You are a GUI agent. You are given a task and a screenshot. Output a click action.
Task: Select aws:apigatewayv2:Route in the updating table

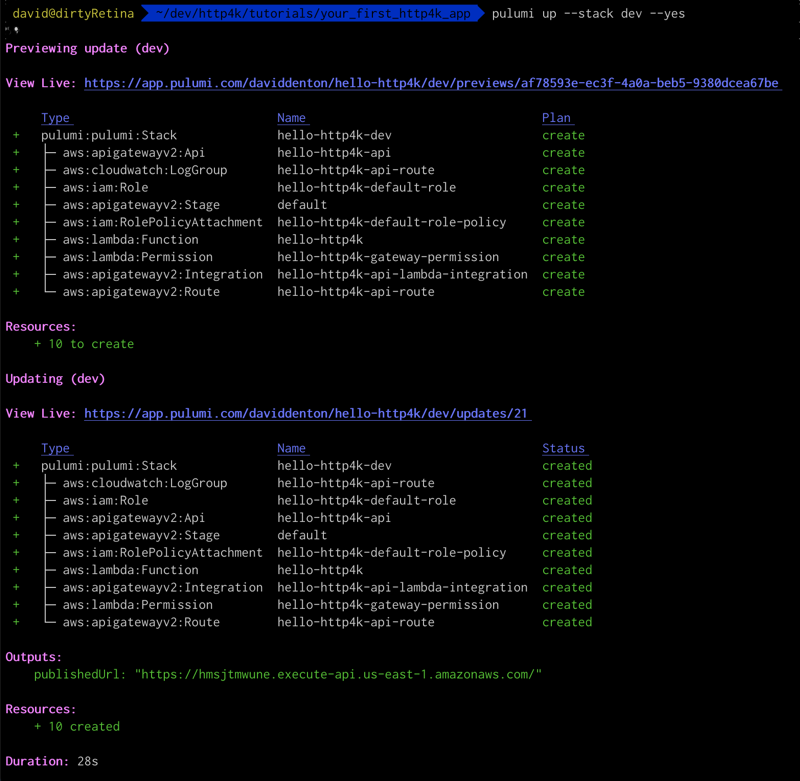[x=141, y=622]
